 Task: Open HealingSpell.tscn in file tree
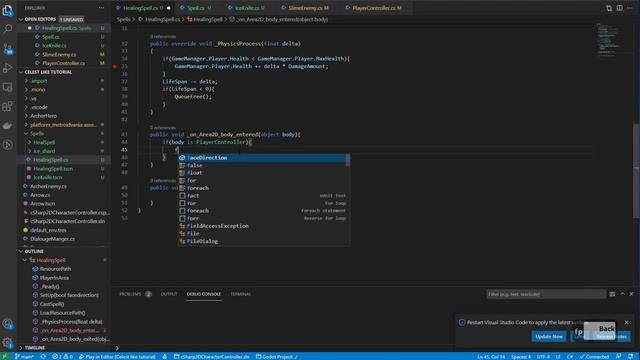53,169
